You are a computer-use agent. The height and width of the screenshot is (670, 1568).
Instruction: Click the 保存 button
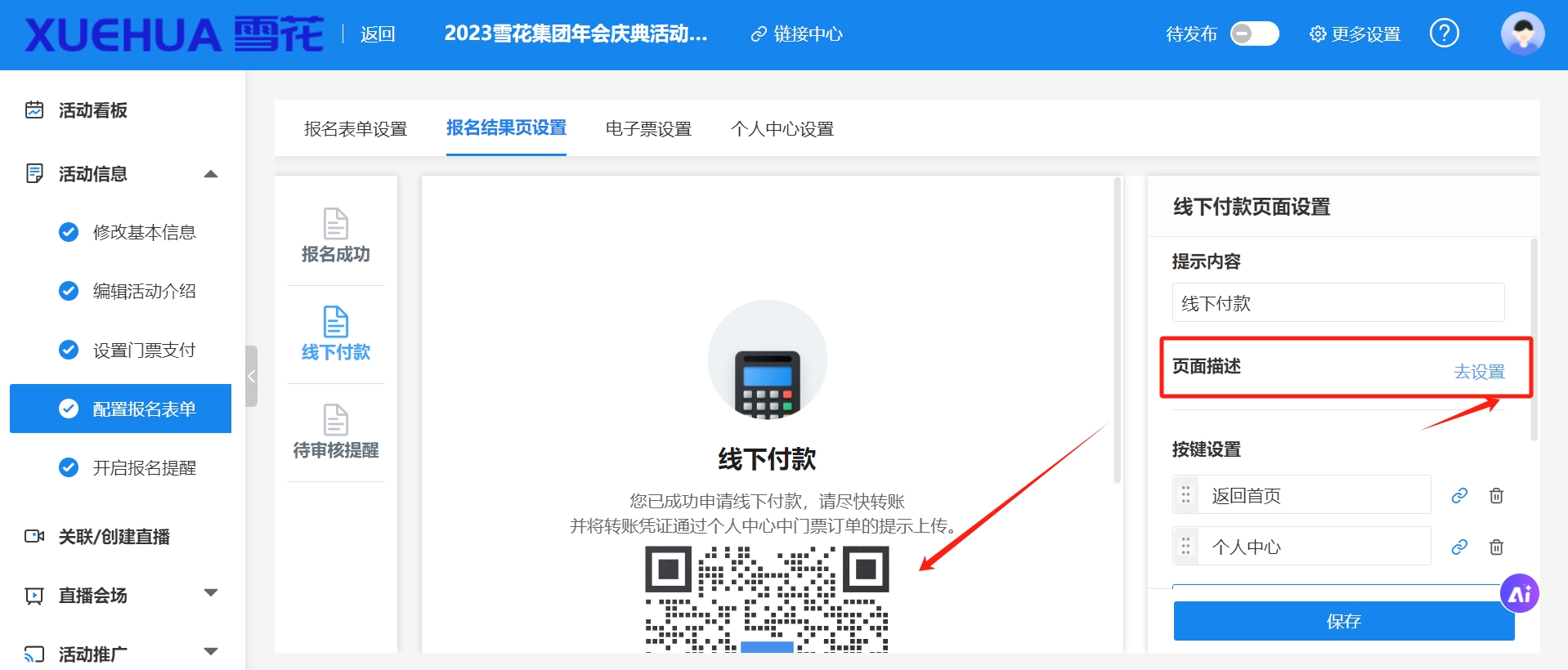tap(1344, 621)
